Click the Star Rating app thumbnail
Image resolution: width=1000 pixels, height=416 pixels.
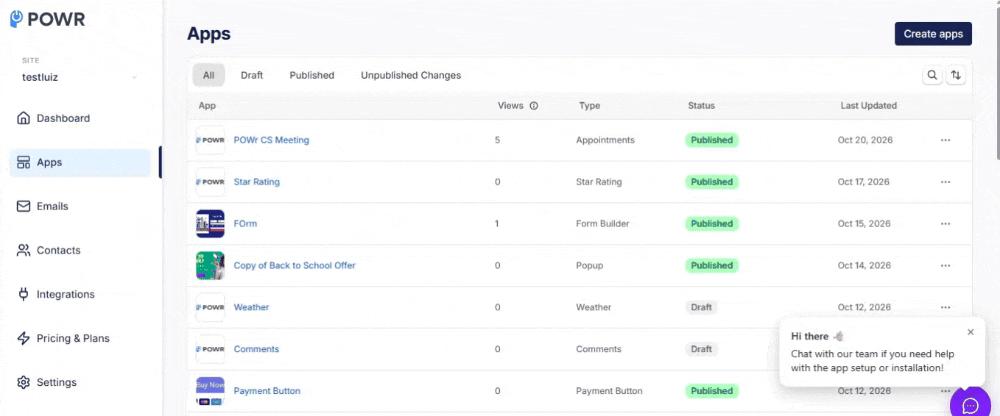[x=210, y=182]
